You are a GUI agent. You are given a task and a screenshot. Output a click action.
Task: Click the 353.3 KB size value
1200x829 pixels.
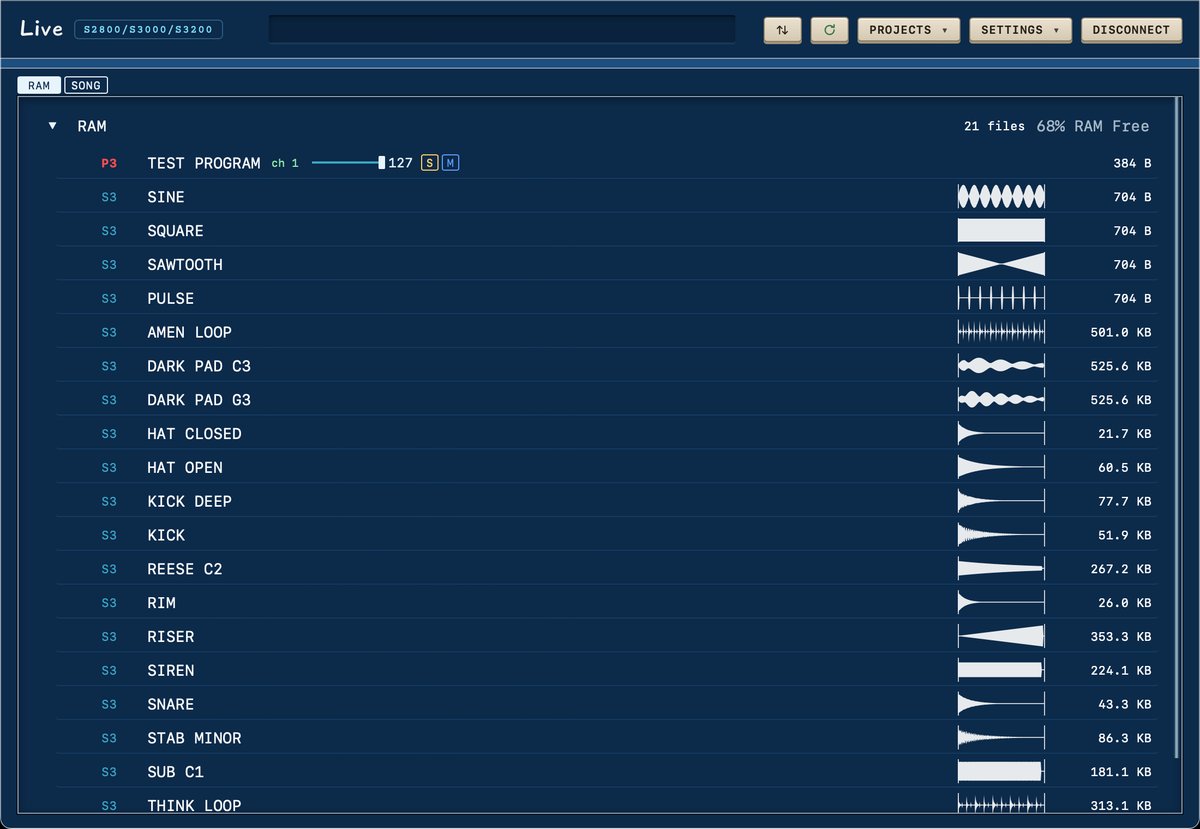click(1121, 637)
